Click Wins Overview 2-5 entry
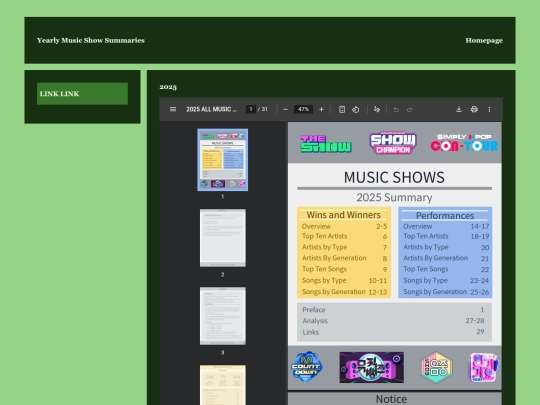Image resolution: width=540 pixels, height=405 pixels. (344, 226)
